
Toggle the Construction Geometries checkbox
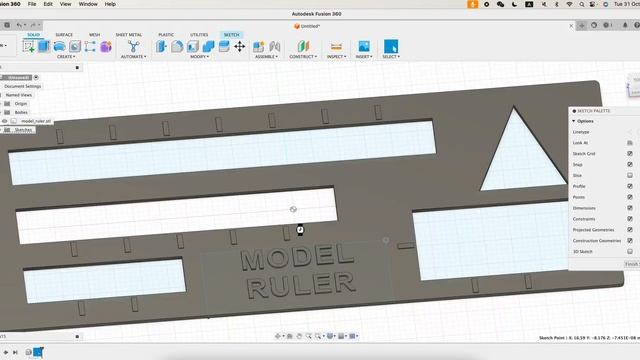coord(630,240)
